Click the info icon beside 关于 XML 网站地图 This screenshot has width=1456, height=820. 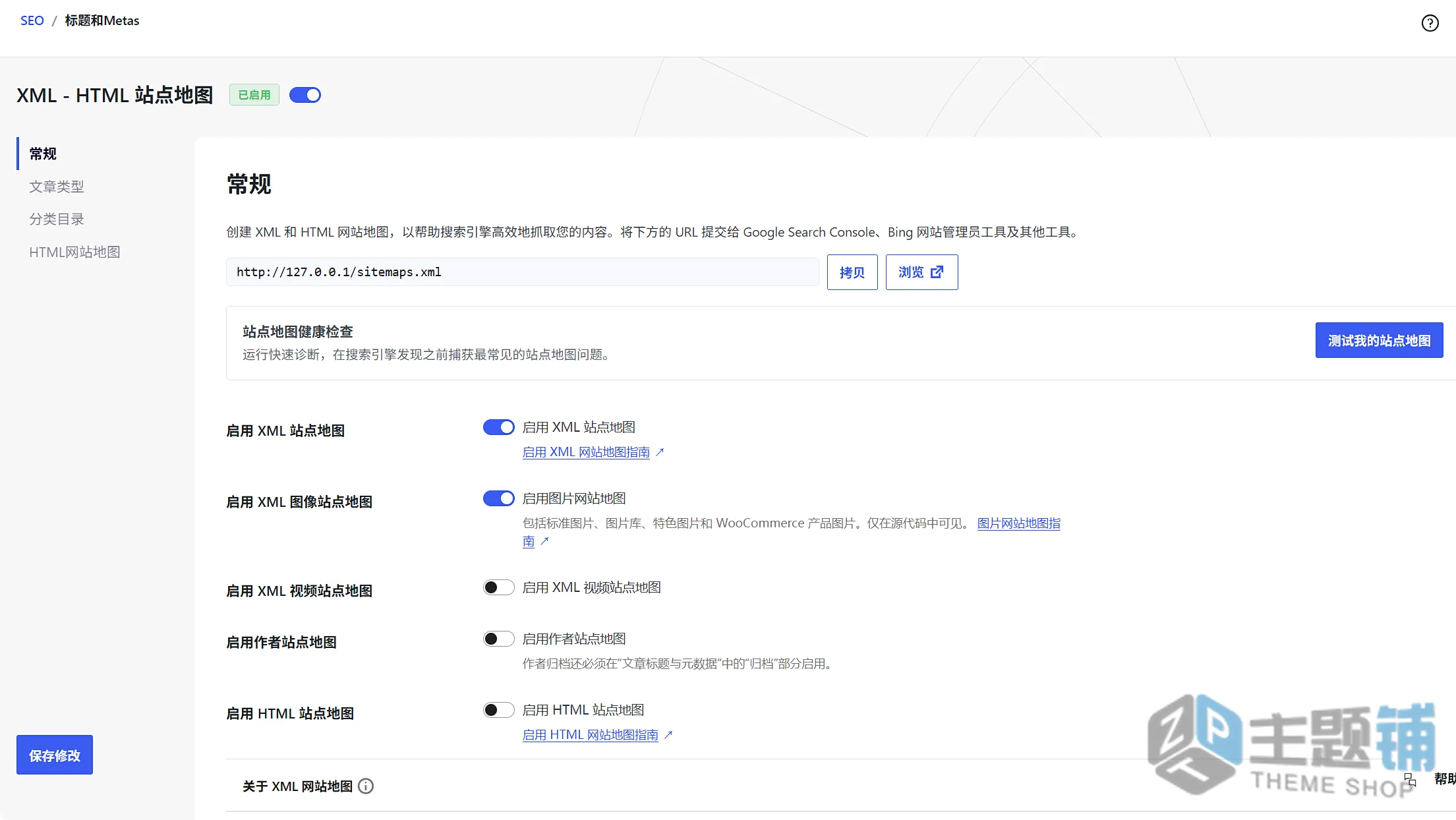point(366,786)
